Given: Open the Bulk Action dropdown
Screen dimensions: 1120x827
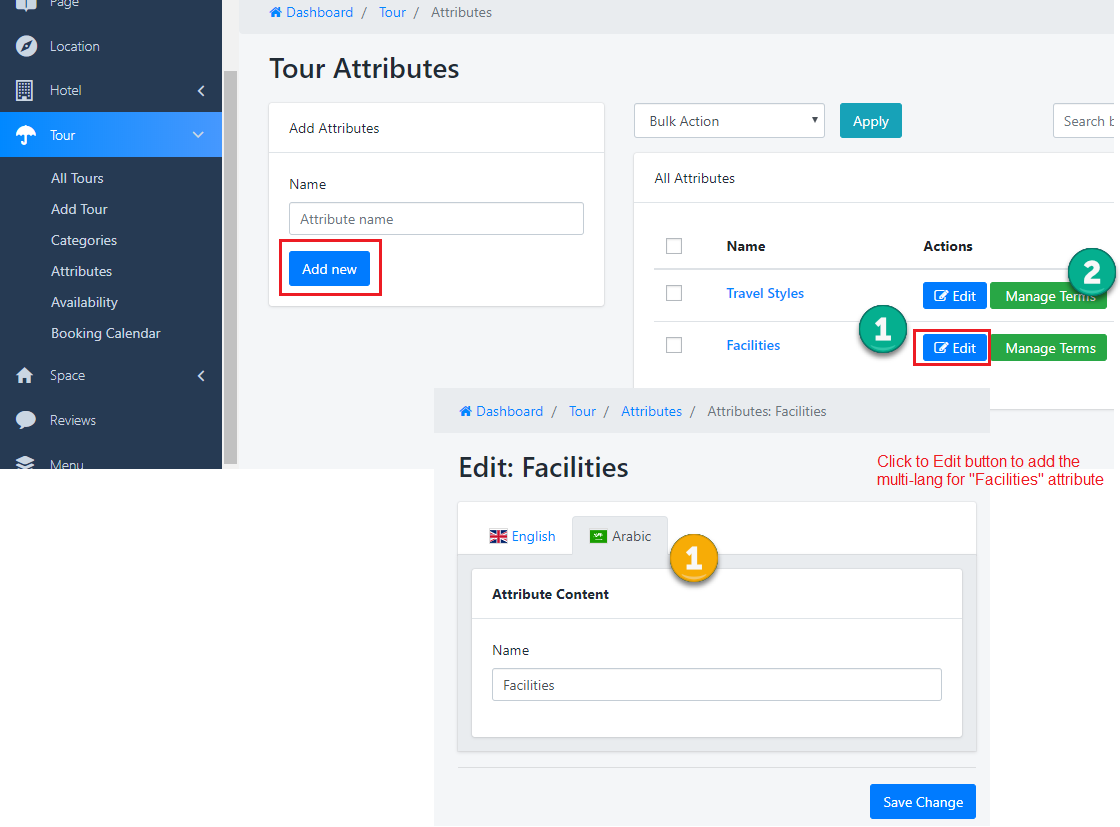Looking at the screenshot, I should coord(729,121).
